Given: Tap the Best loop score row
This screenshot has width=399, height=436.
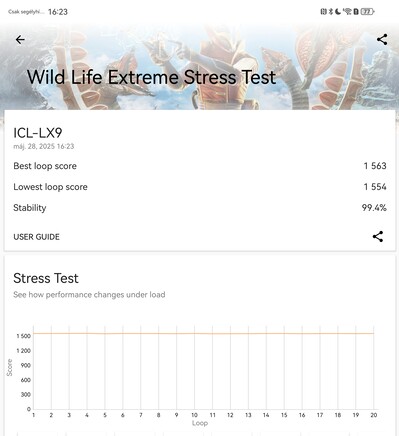Looking at the screenshot, I should tap(200, 166).
